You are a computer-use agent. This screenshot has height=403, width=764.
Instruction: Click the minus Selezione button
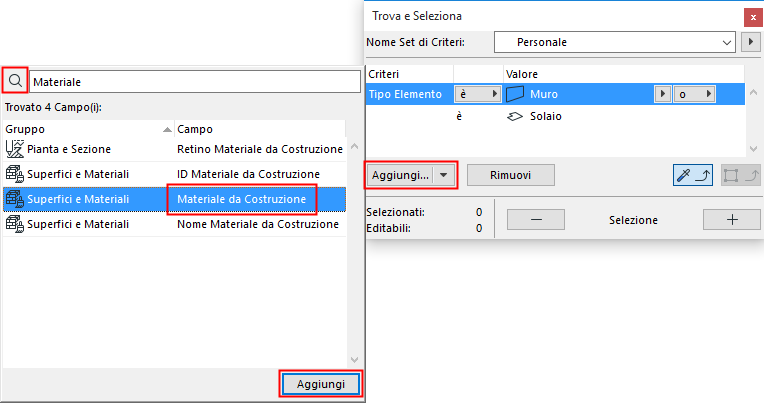click(x=536, y=219)
